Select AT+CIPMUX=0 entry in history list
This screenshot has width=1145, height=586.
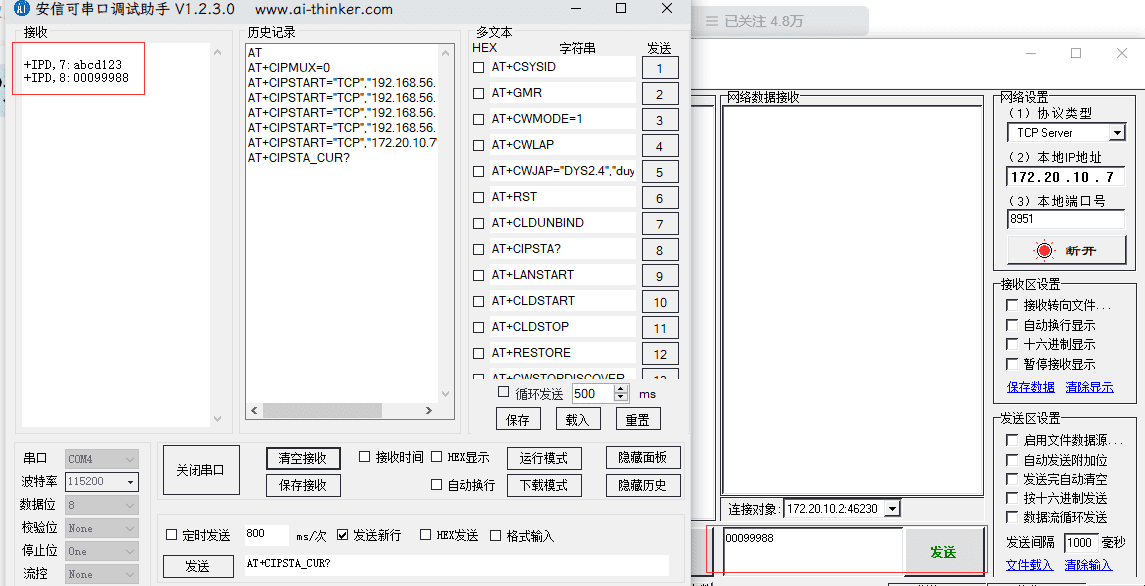[289, 68]
